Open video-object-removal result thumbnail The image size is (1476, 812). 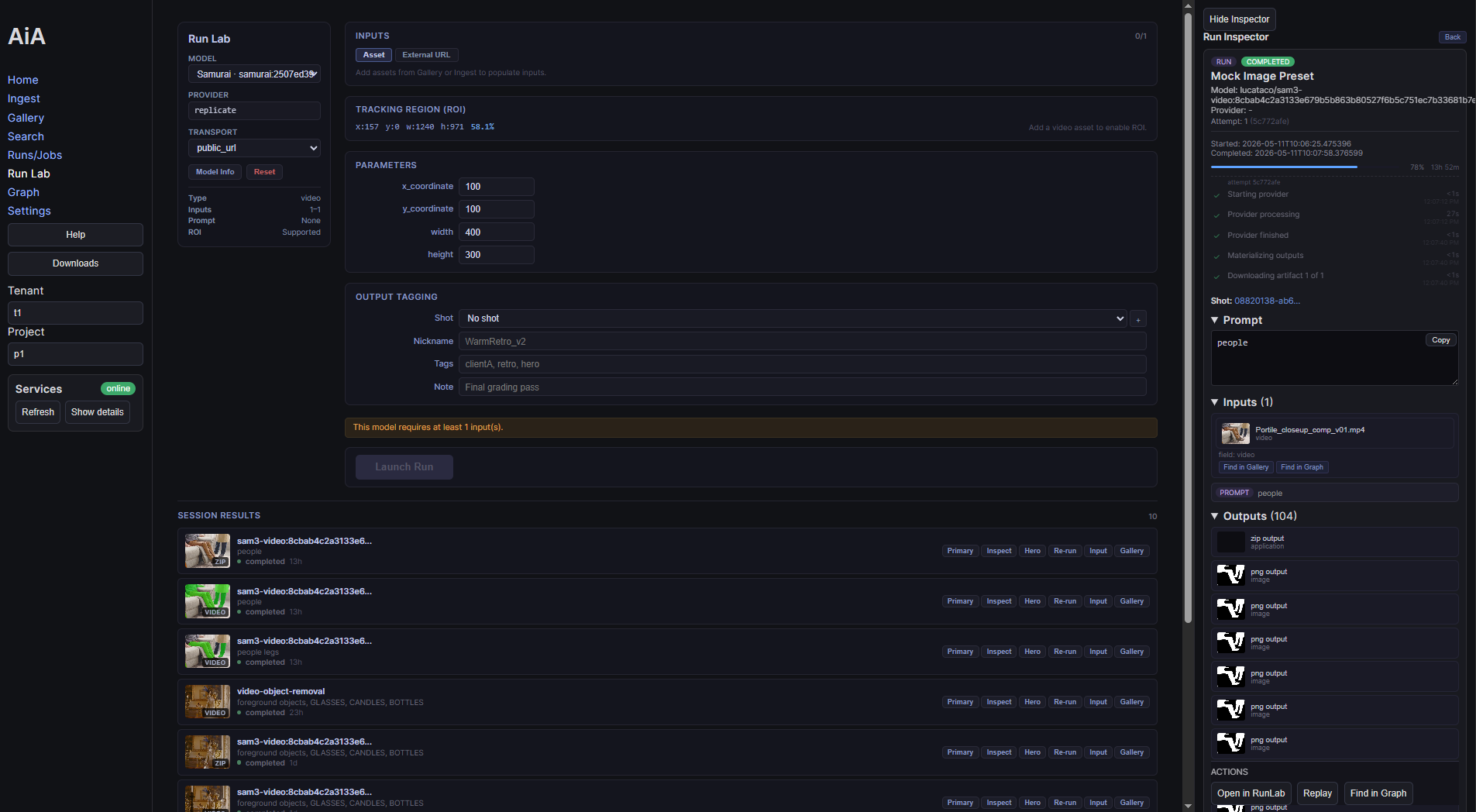[x=208, y=702]
